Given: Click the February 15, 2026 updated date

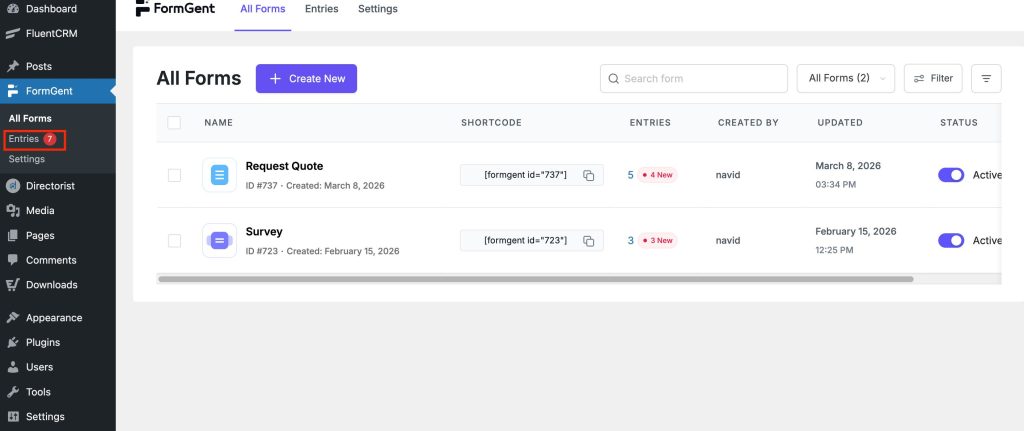Looking at the screenshot, I should coord(856,231).
